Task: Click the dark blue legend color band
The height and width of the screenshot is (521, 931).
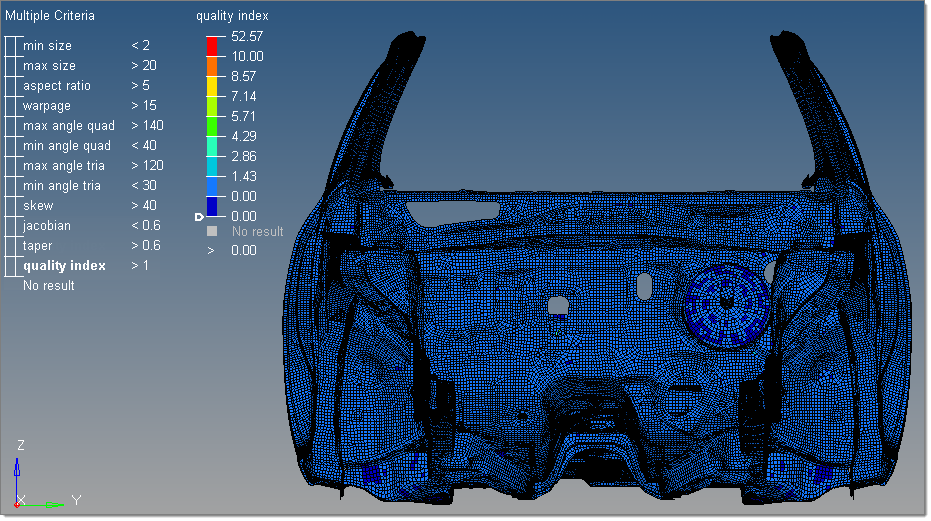Action: pos(212,206)
